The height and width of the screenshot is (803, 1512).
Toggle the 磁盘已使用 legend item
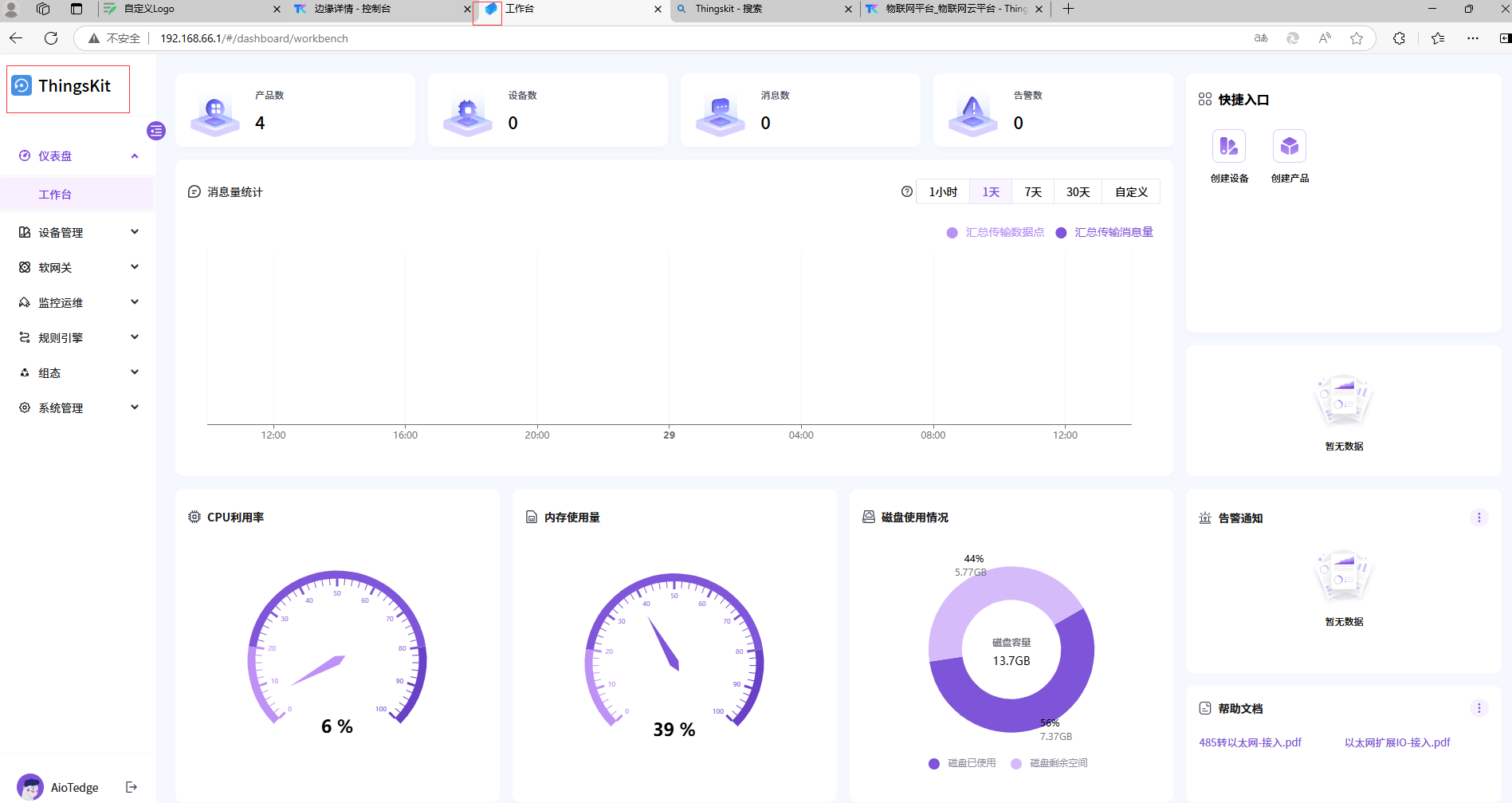coord(962,764)
